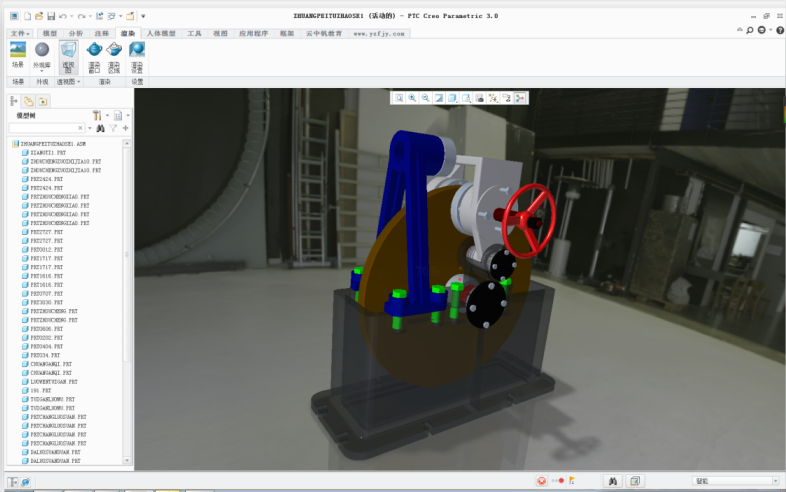
Task: Open the 文件 file menu
Action: pos(20,34)
